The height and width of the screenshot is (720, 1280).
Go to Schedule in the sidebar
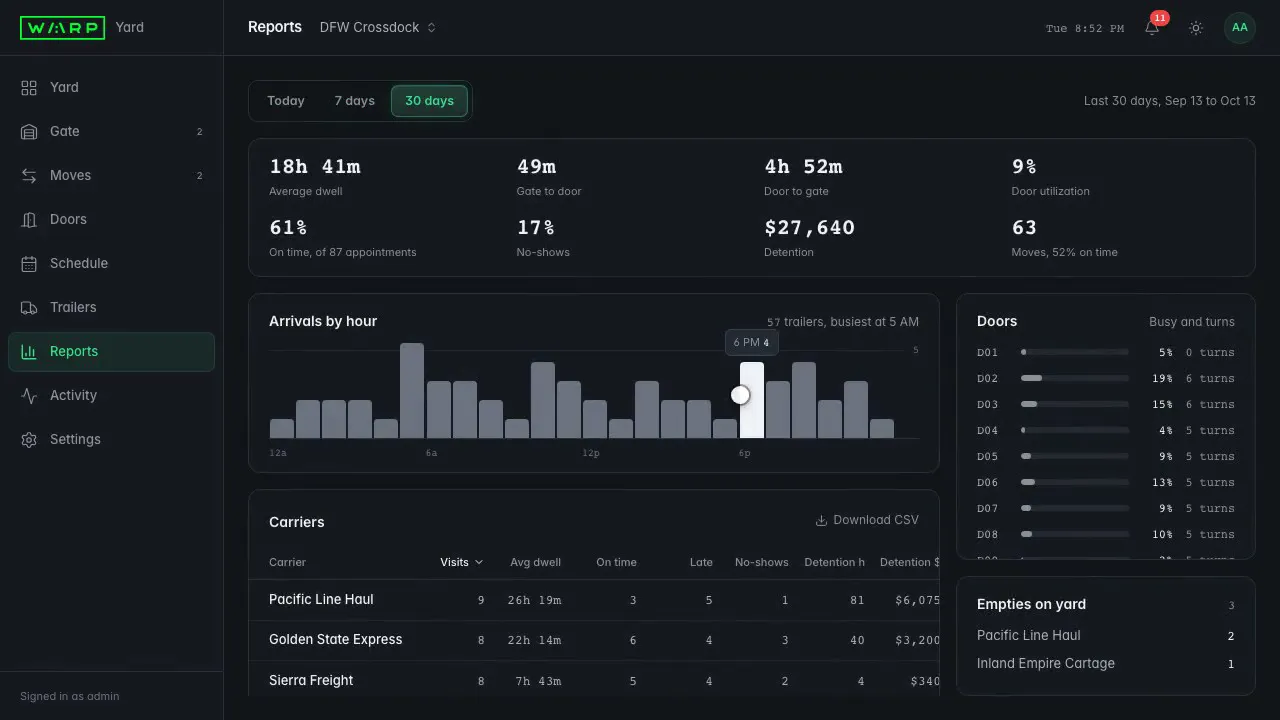[111, 264]
